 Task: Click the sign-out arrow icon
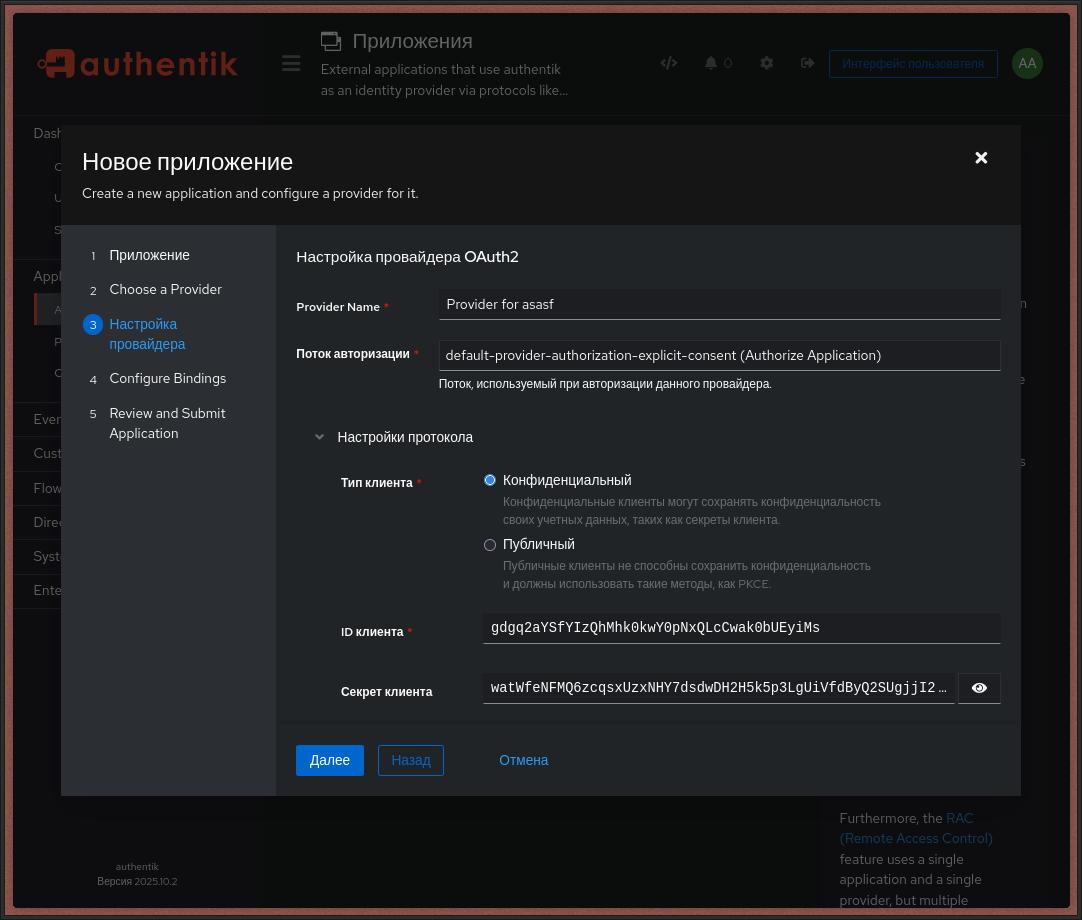(807, 63)
